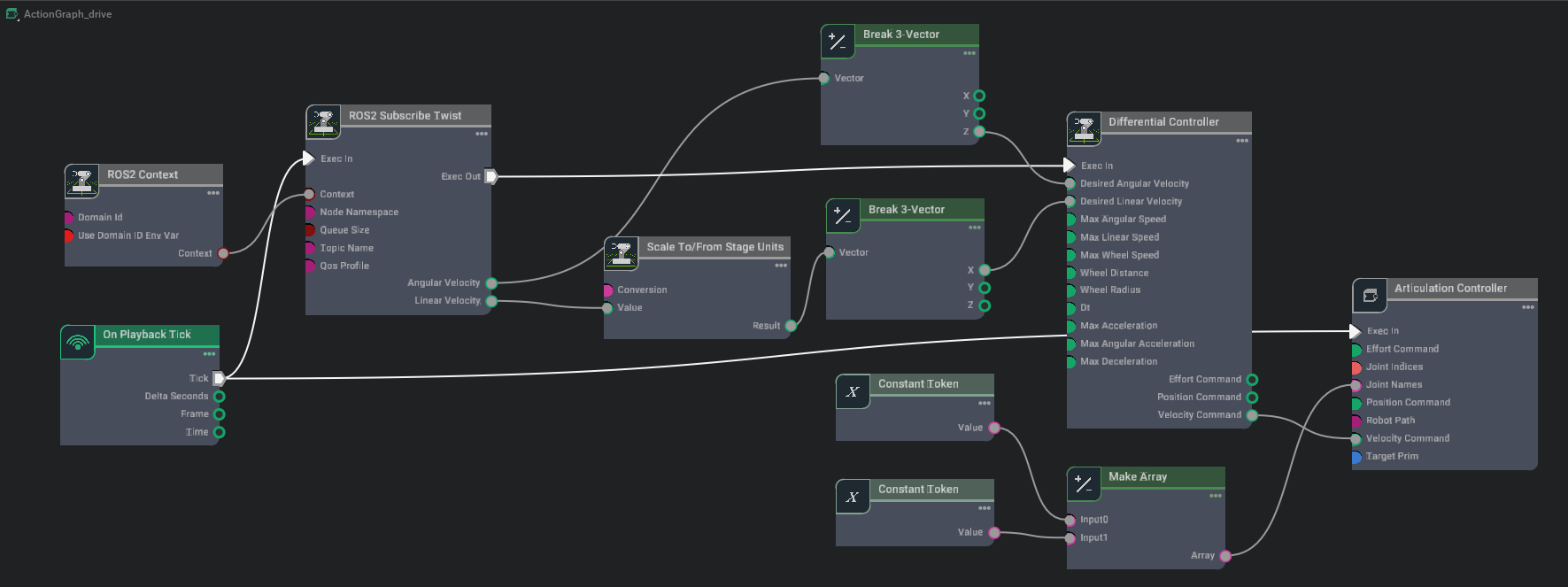Click the Max Angular Speed attribute label

(x=1123, y=220)
